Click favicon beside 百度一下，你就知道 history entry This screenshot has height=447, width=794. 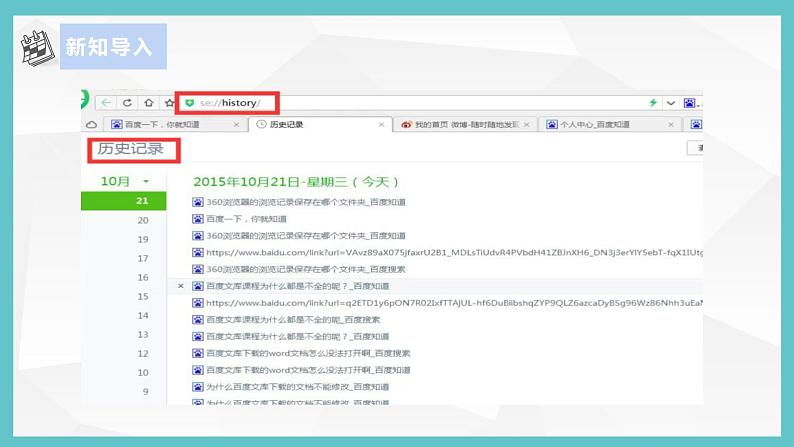coord(197,219)
